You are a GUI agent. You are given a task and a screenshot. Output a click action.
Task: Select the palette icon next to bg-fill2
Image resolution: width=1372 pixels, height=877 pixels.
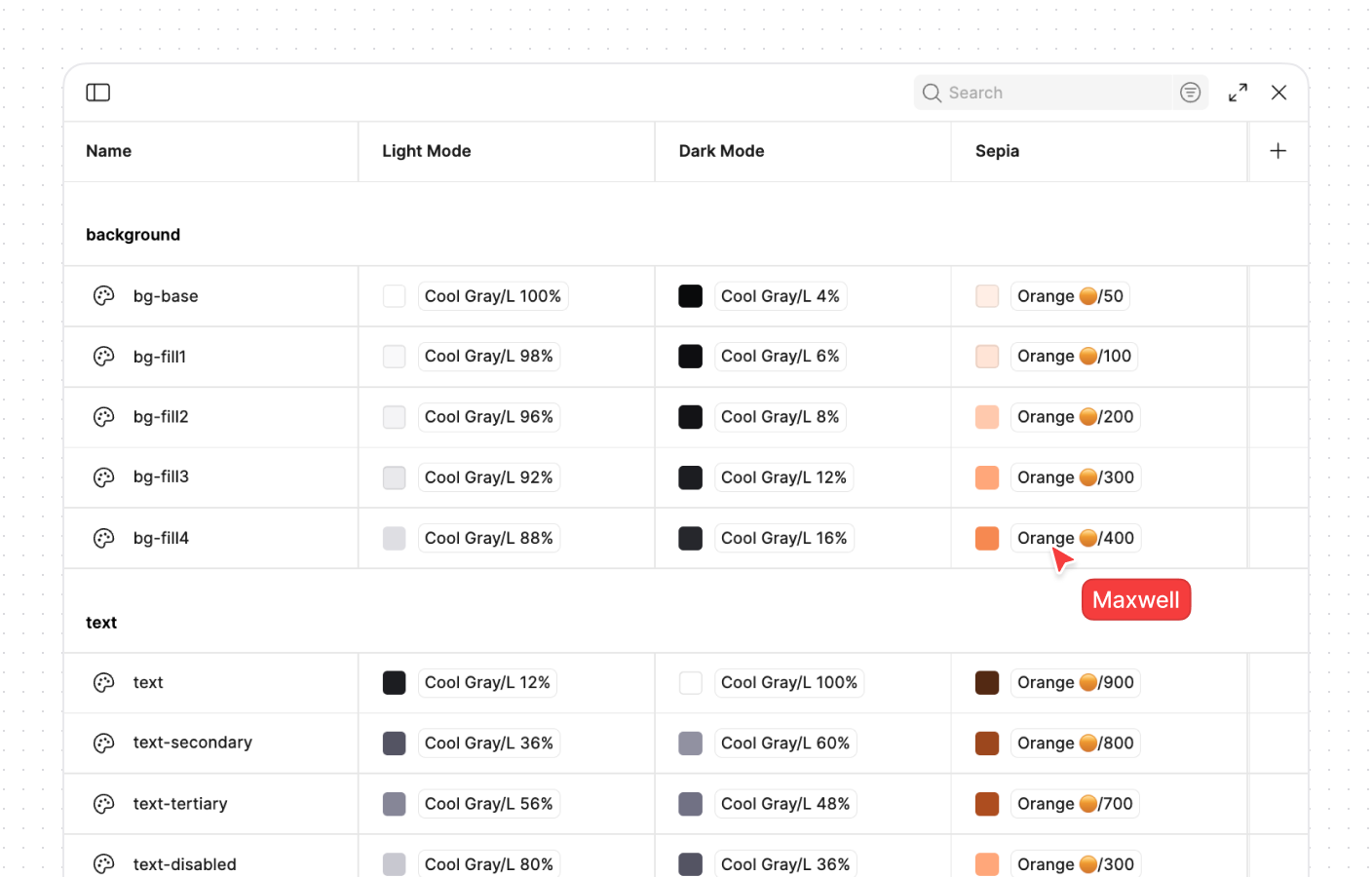(x=103, y=416)
